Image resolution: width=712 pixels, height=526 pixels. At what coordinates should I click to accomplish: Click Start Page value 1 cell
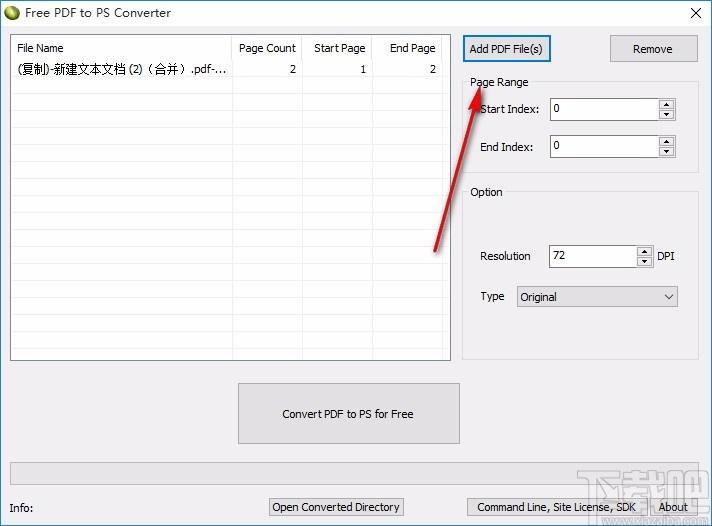337,69
